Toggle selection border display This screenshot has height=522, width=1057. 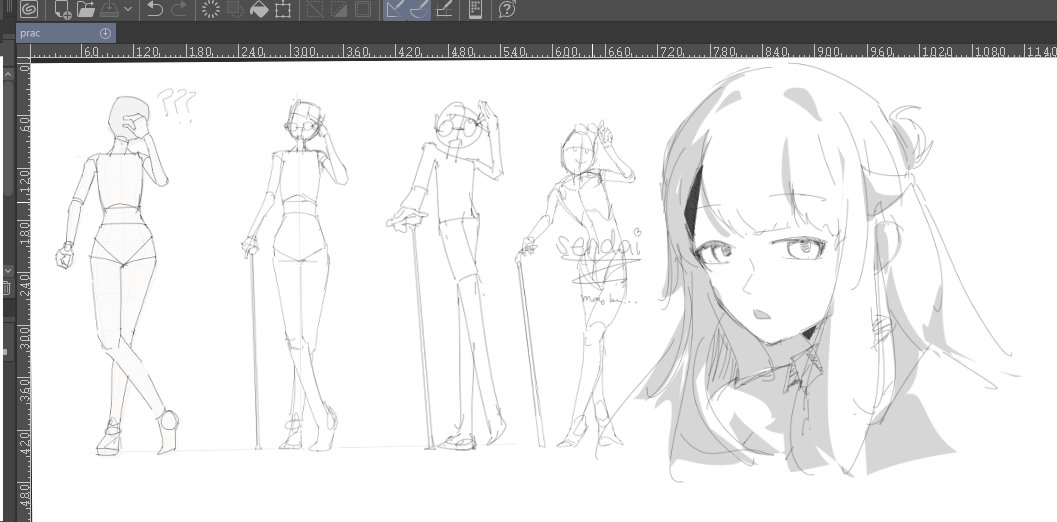pyautogui.click(x=363, y=9)
